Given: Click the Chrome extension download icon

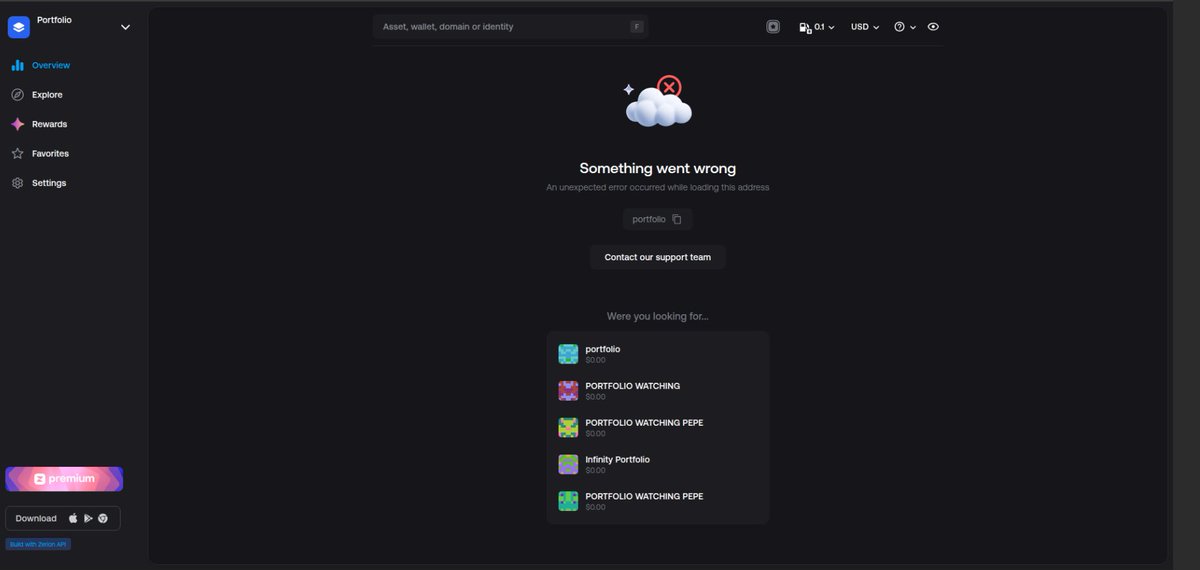Looking at the screenshot, I should click(103, 518).
